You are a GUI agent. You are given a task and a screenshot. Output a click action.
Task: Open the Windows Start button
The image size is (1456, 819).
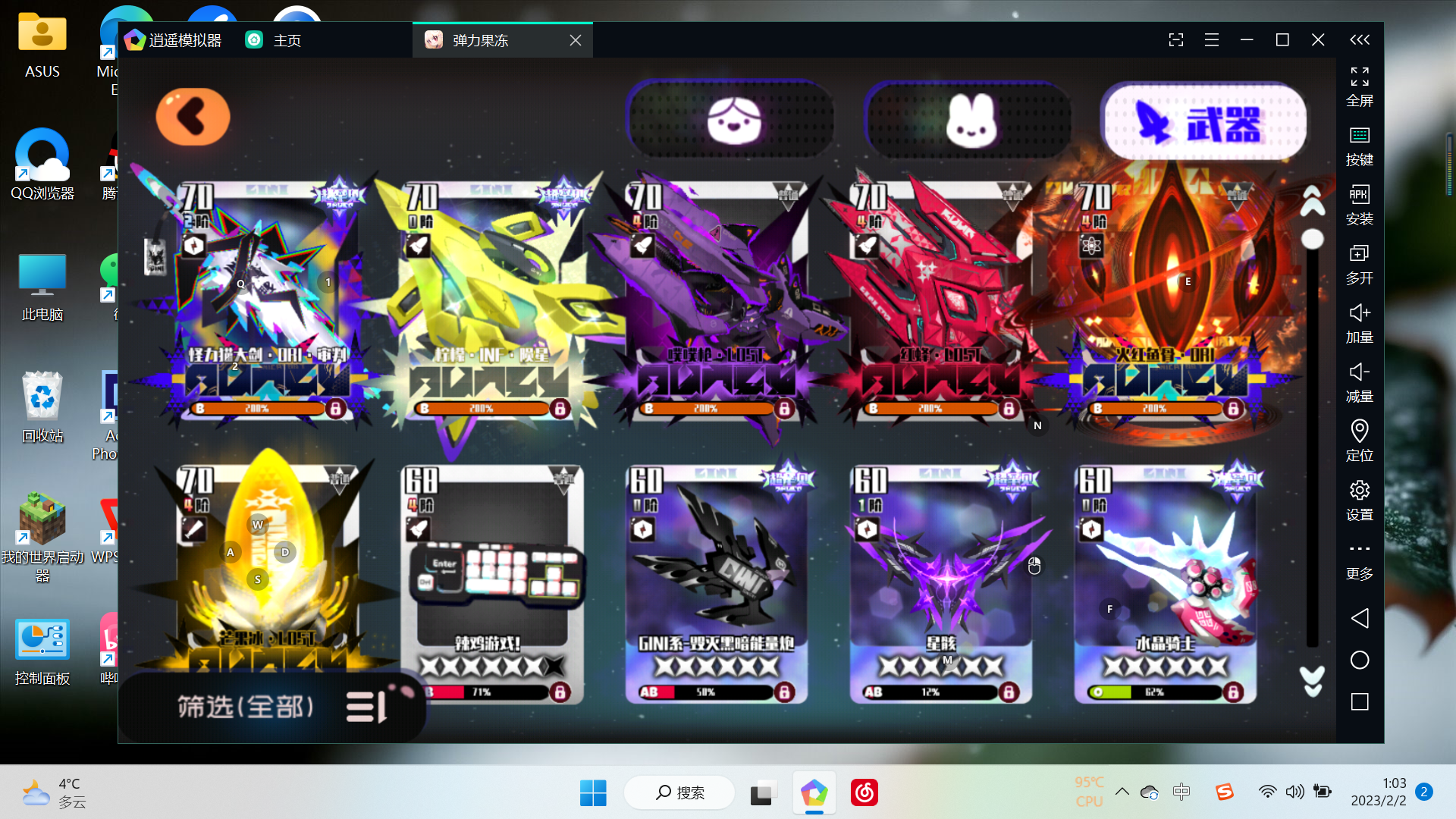pos(593,792)
